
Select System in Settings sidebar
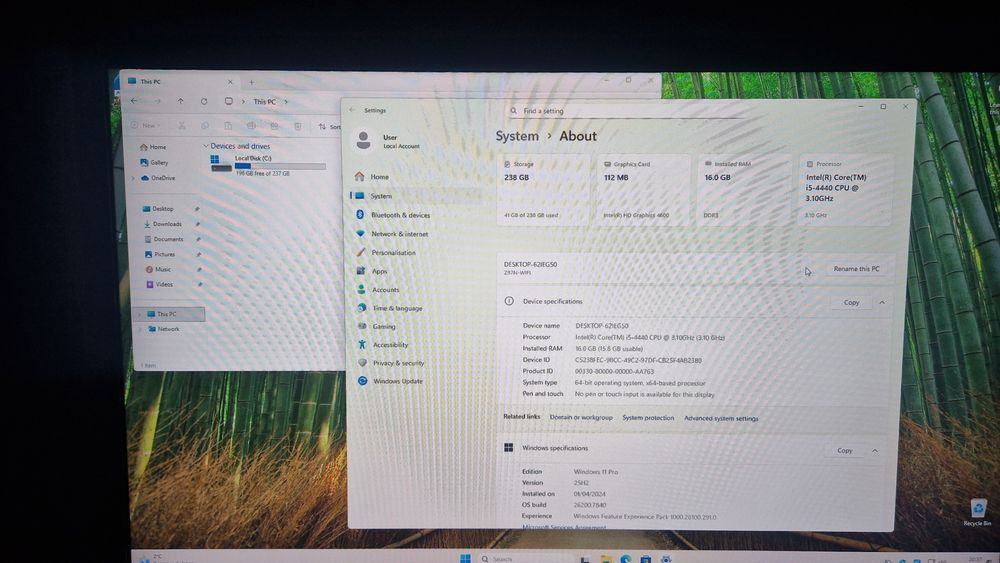373,196
